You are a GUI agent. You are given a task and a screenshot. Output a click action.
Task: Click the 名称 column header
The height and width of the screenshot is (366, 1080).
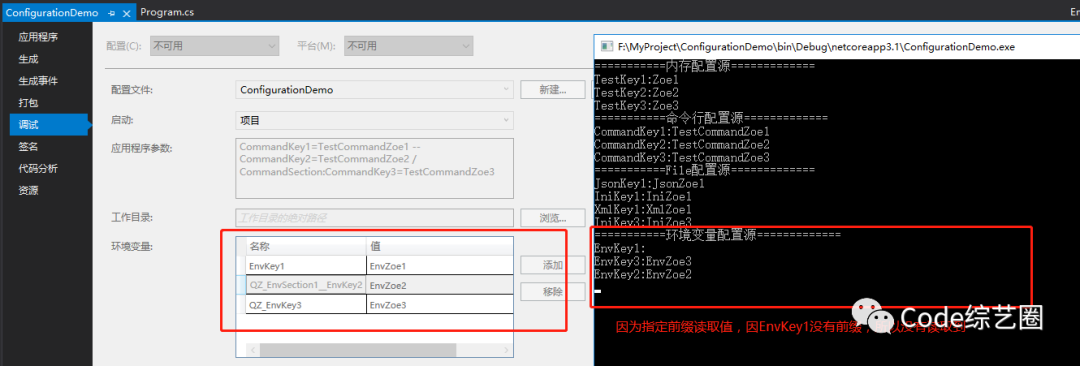pyautogui.click(x=306, y=246)
